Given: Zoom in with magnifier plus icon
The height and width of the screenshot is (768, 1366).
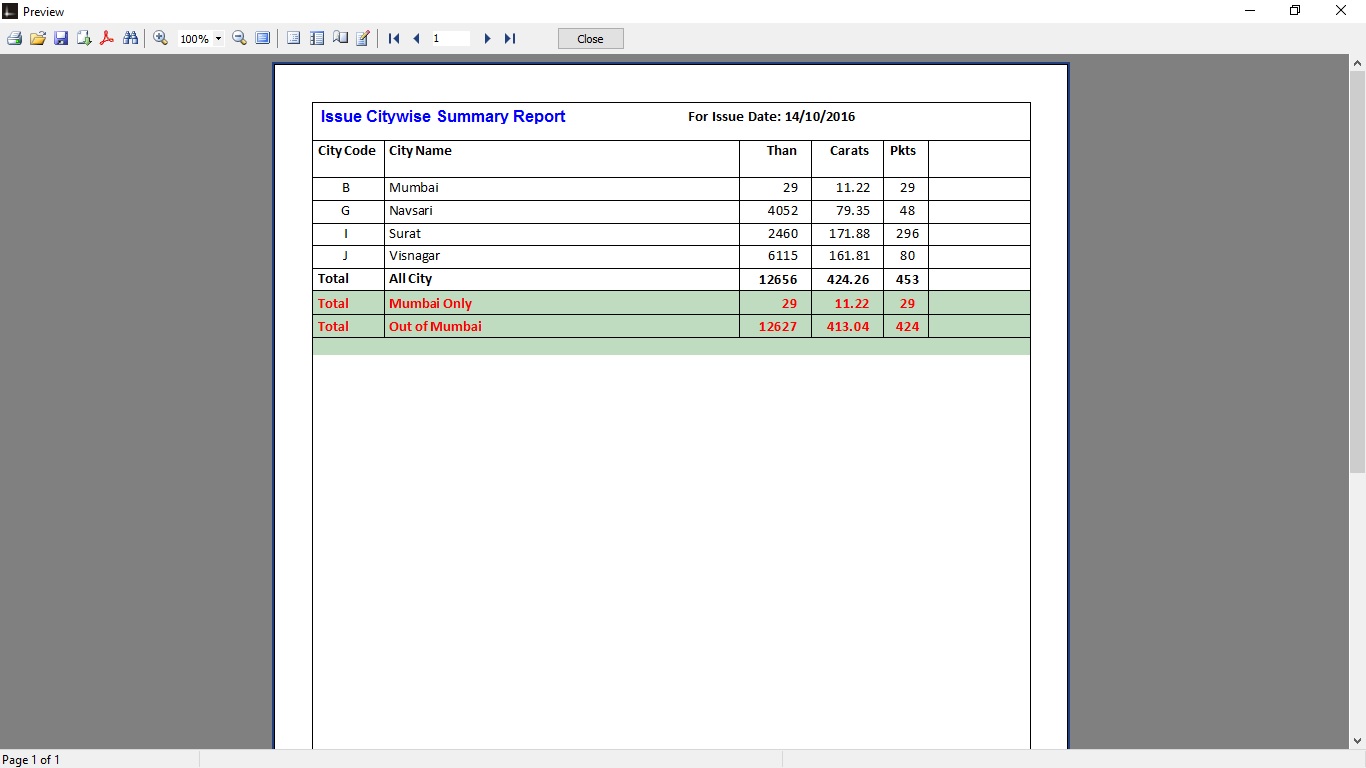Looking at the screenshot, I should click(x=160, y=38).
